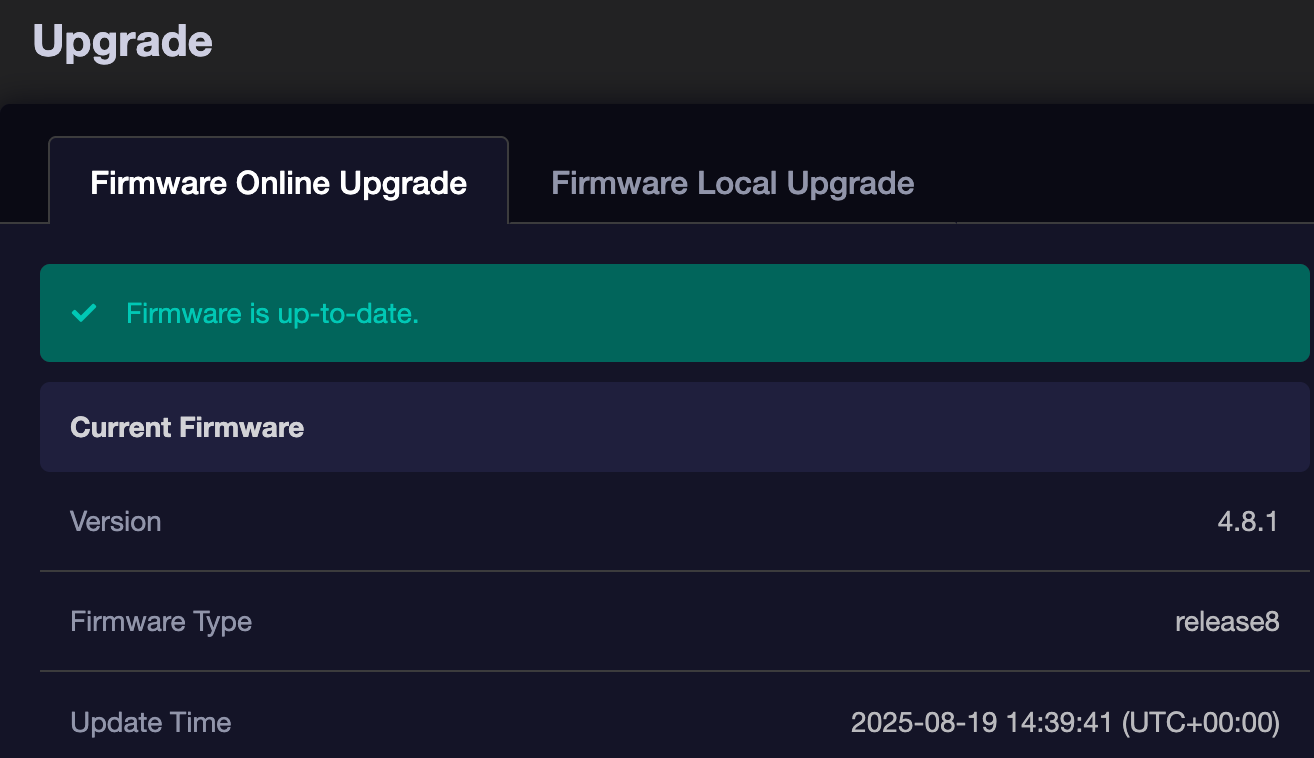This screenshot has width=1314, height=758.
Task: Click the Upgrade page heading
Action: pyautogui.click(x=122, y=42)
